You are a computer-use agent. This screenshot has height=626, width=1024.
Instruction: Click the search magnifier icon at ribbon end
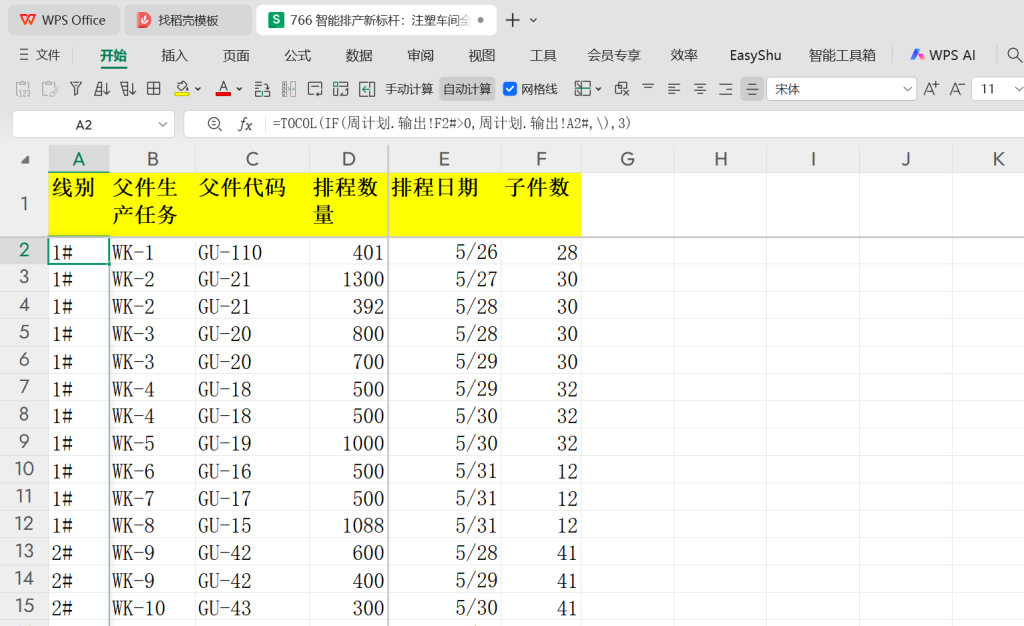click(1014, 55)
